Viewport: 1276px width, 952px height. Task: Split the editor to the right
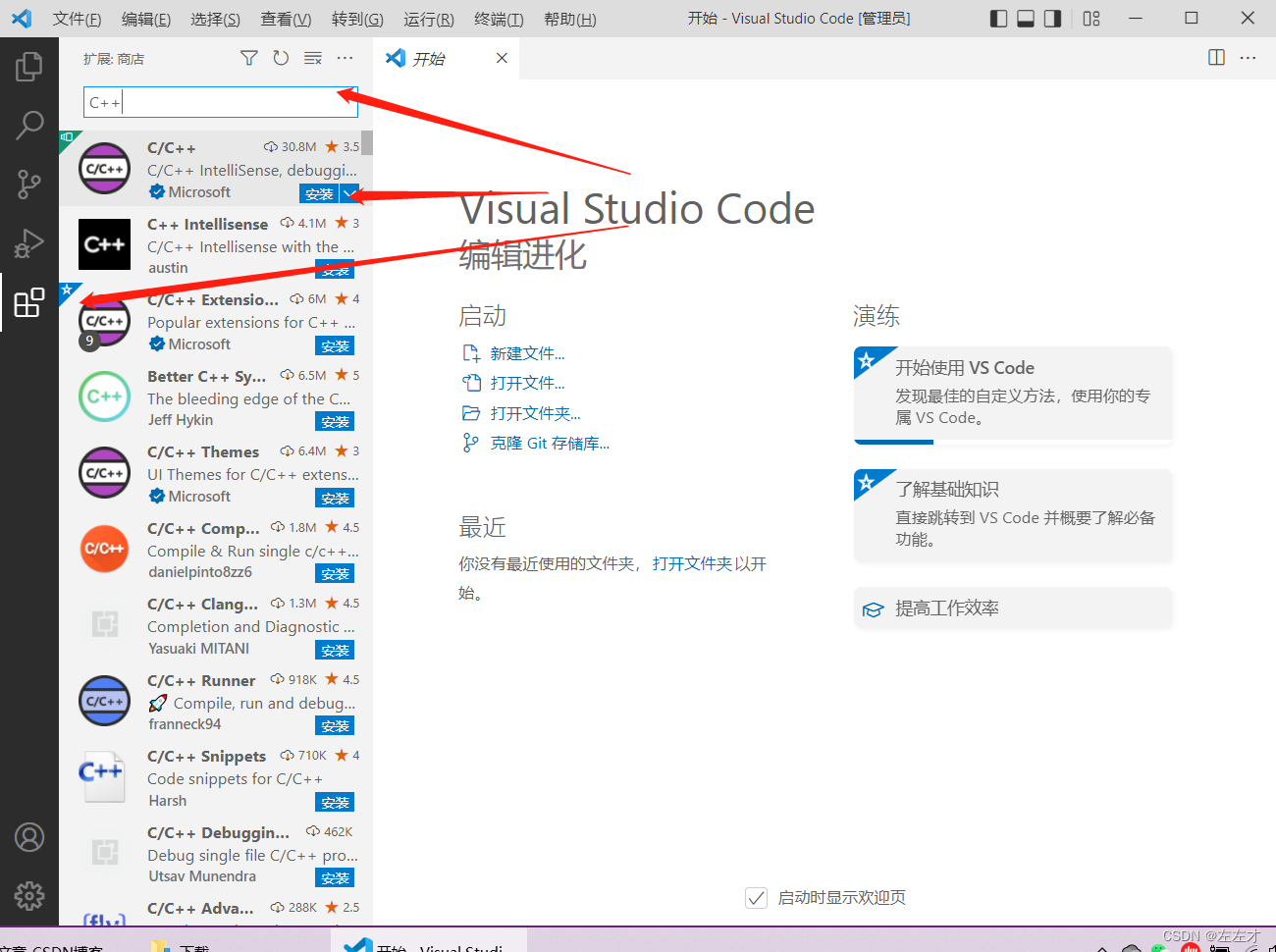(1216, 58)
